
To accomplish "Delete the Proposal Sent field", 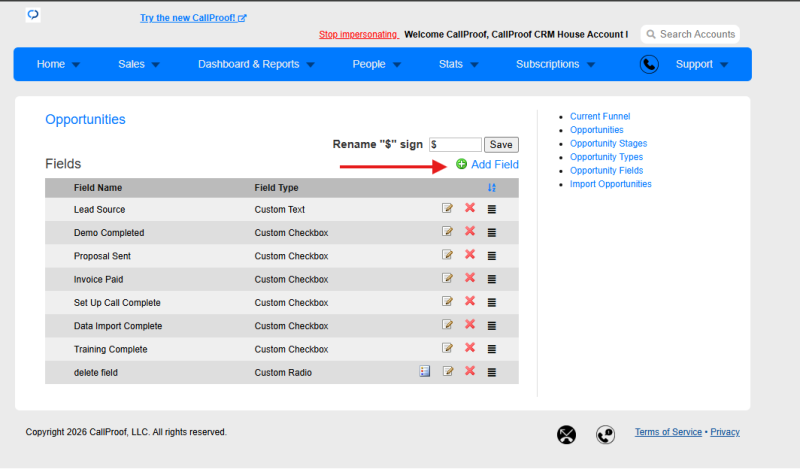I will (470, 254).
